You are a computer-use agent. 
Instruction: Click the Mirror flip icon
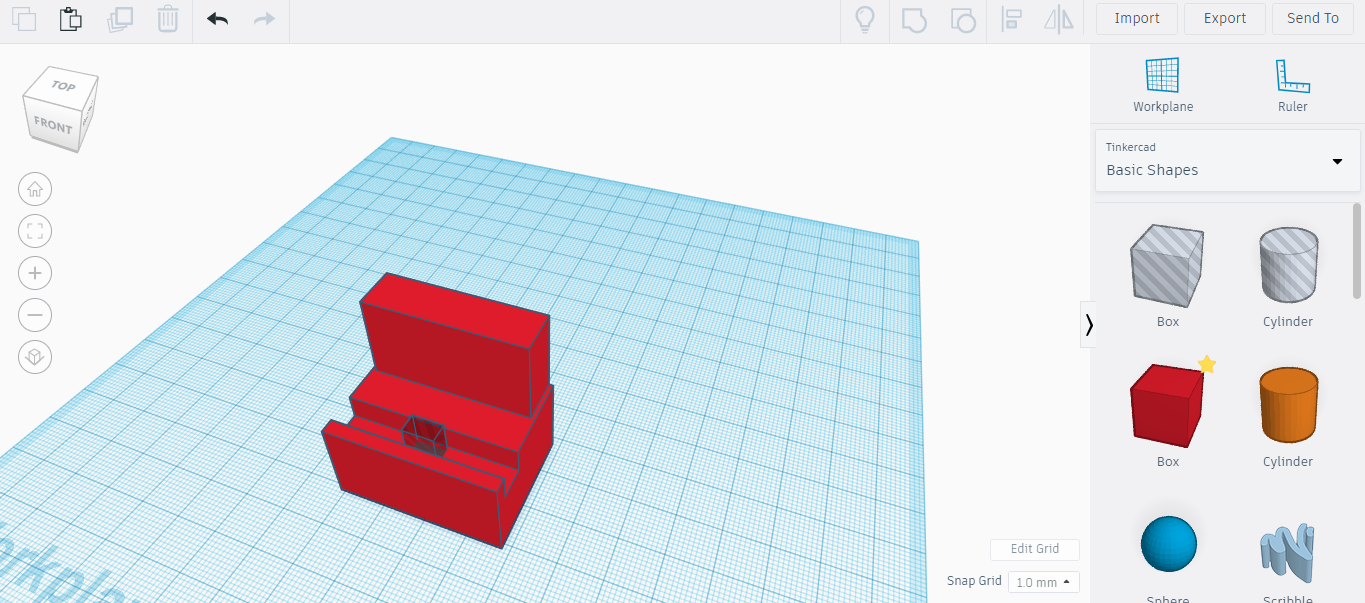[1059, 19]
